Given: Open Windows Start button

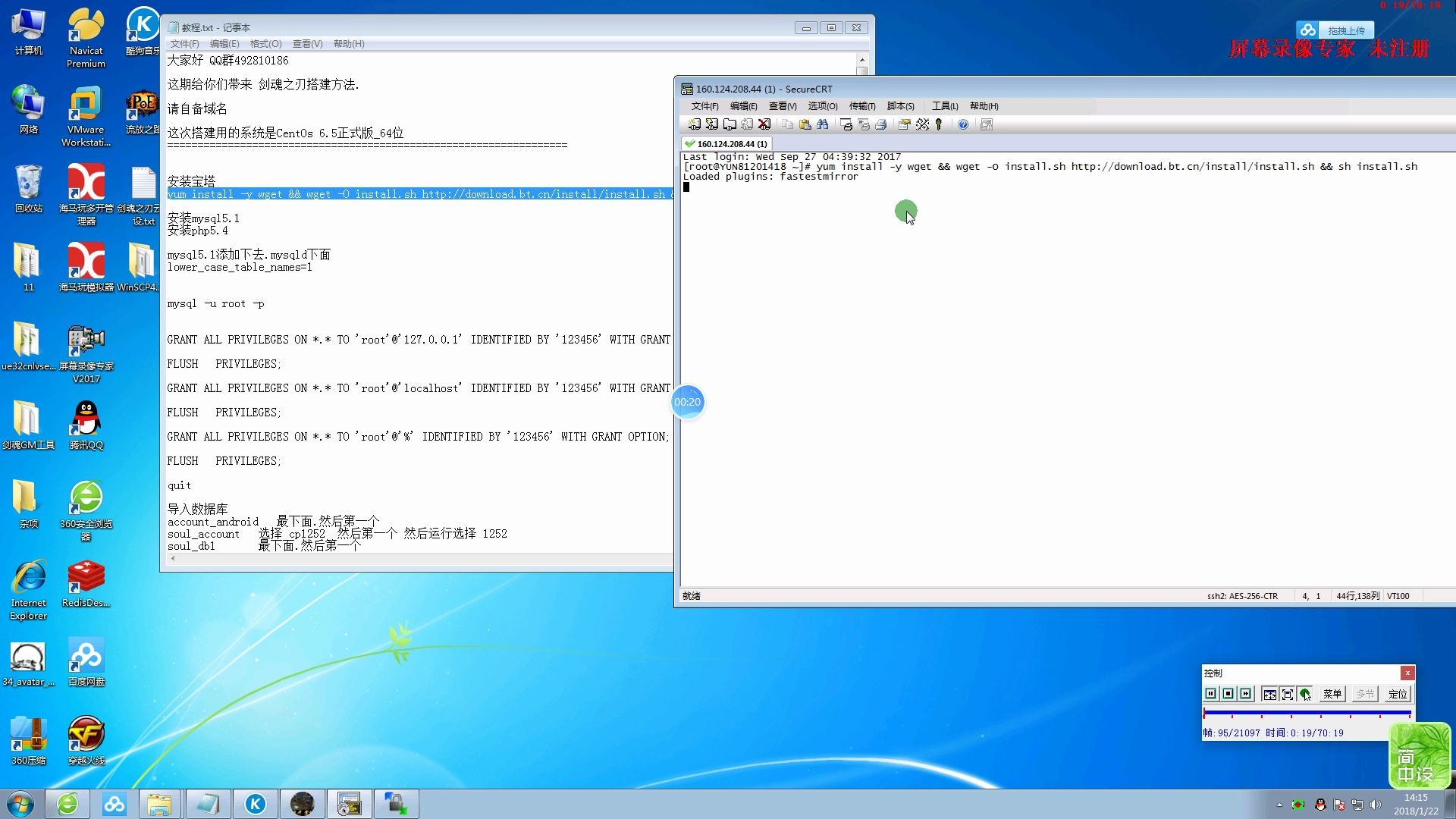Looking at the screenshot, I should [20, 804].
